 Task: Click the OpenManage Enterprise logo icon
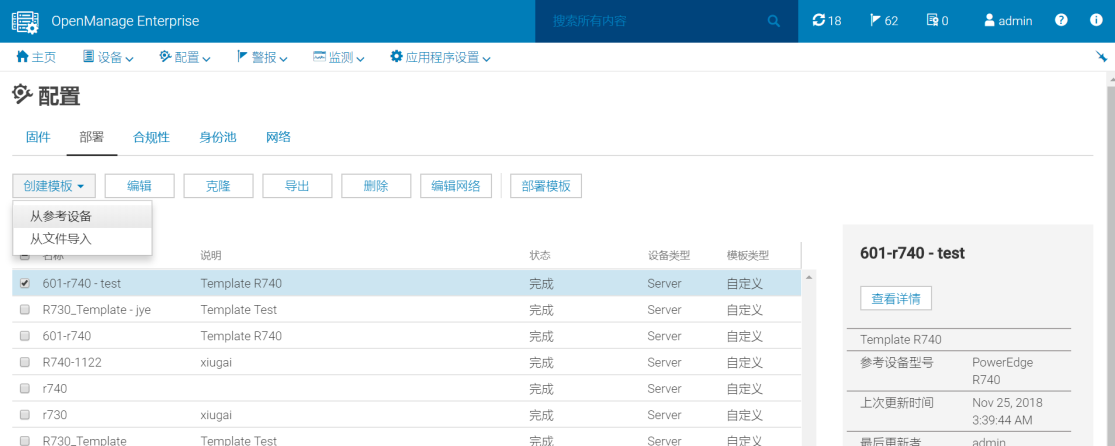[x=25, y=21]
